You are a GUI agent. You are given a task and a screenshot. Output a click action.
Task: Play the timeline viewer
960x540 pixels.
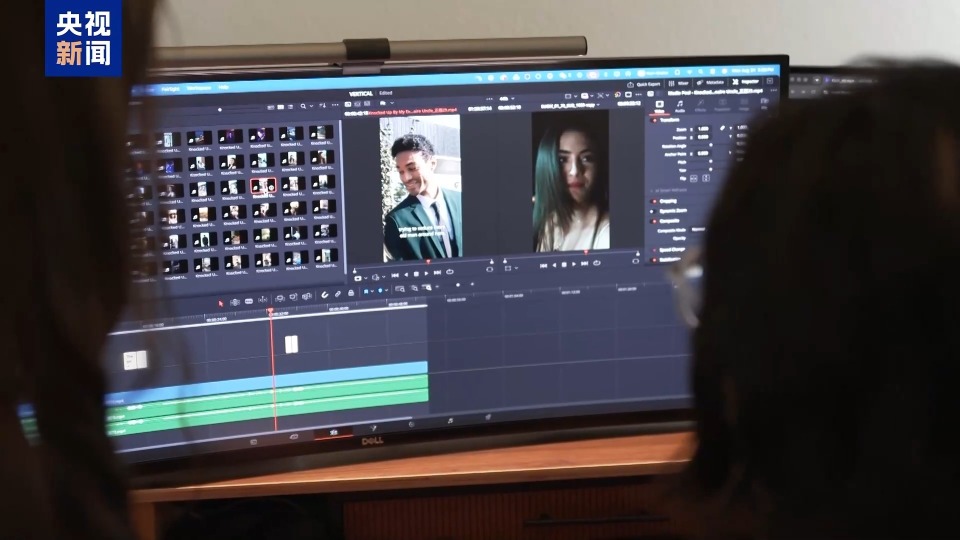pos(574,264)
